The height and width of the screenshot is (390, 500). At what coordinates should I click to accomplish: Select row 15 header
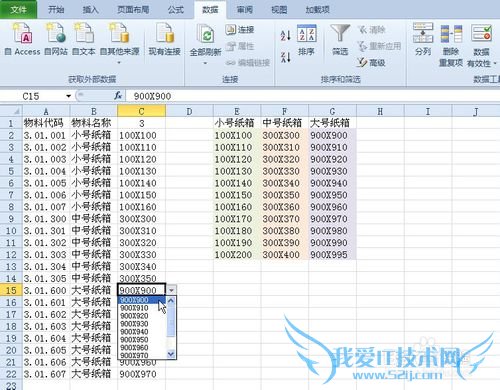point(11,290)
